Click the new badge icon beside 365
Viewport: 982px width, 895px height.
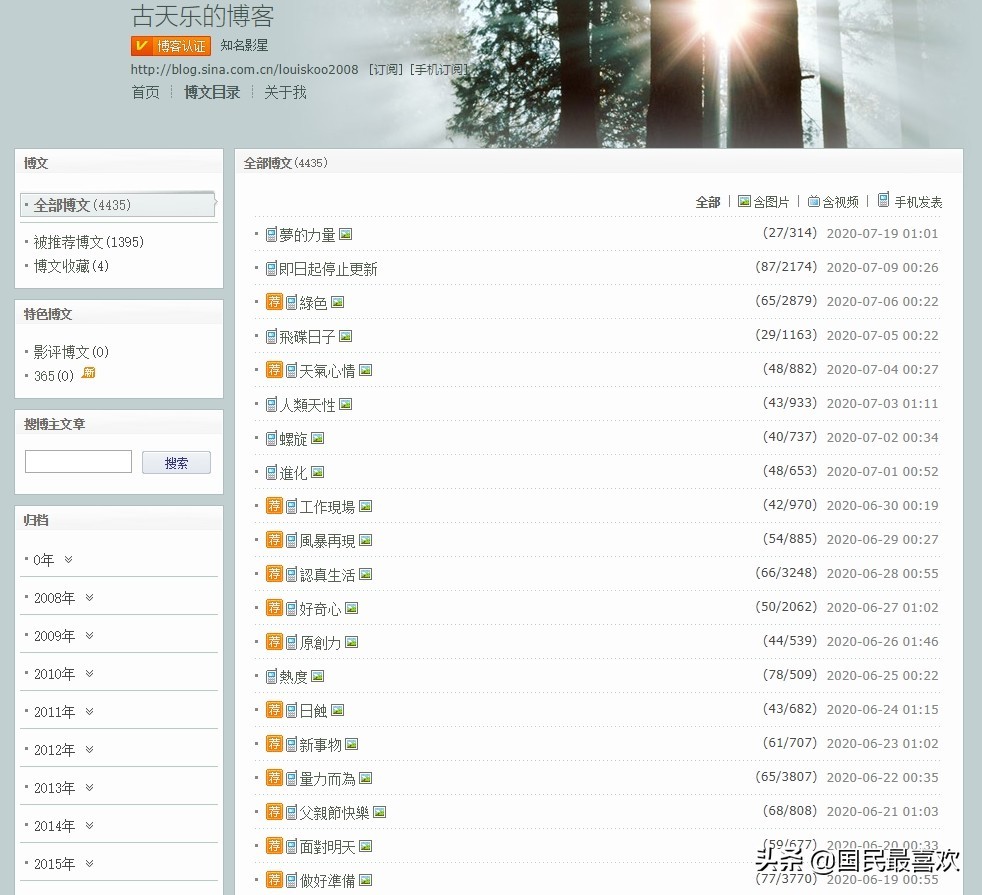tap(89, 374)
